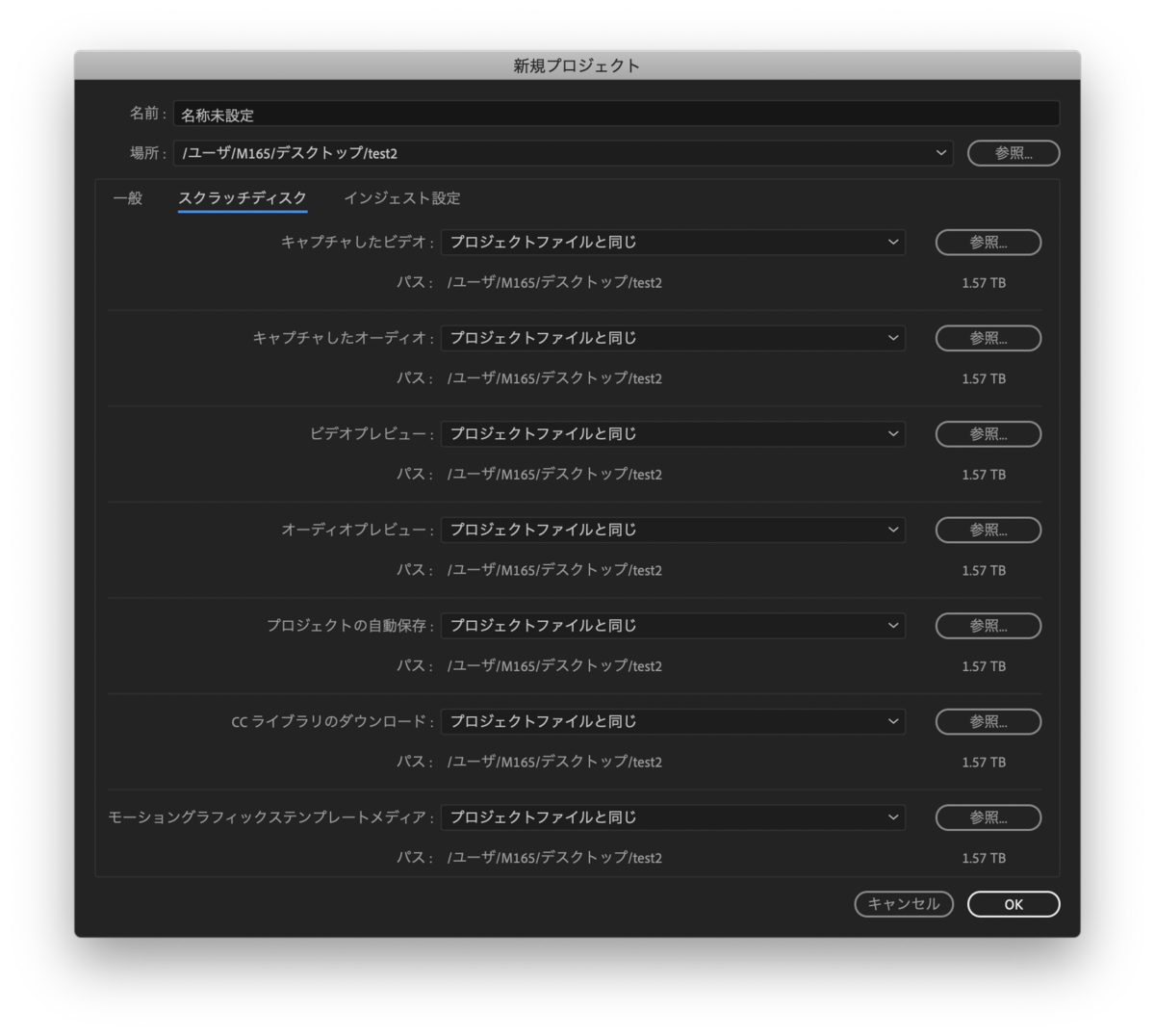Cancel the dialog with キャンセル
Image resolution: width=1155 pixels, height=1036 pixels.
pos(904,904)
